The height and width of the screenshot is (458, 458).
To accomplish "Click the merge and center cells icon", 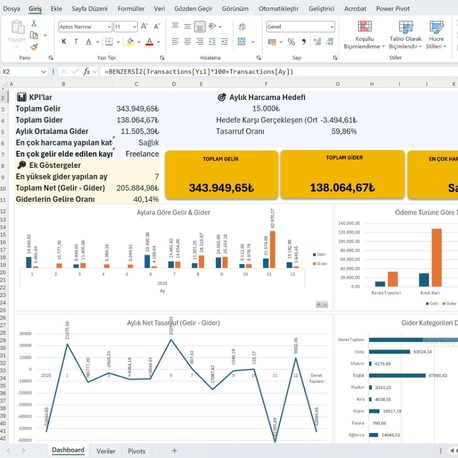I will 242,42.
